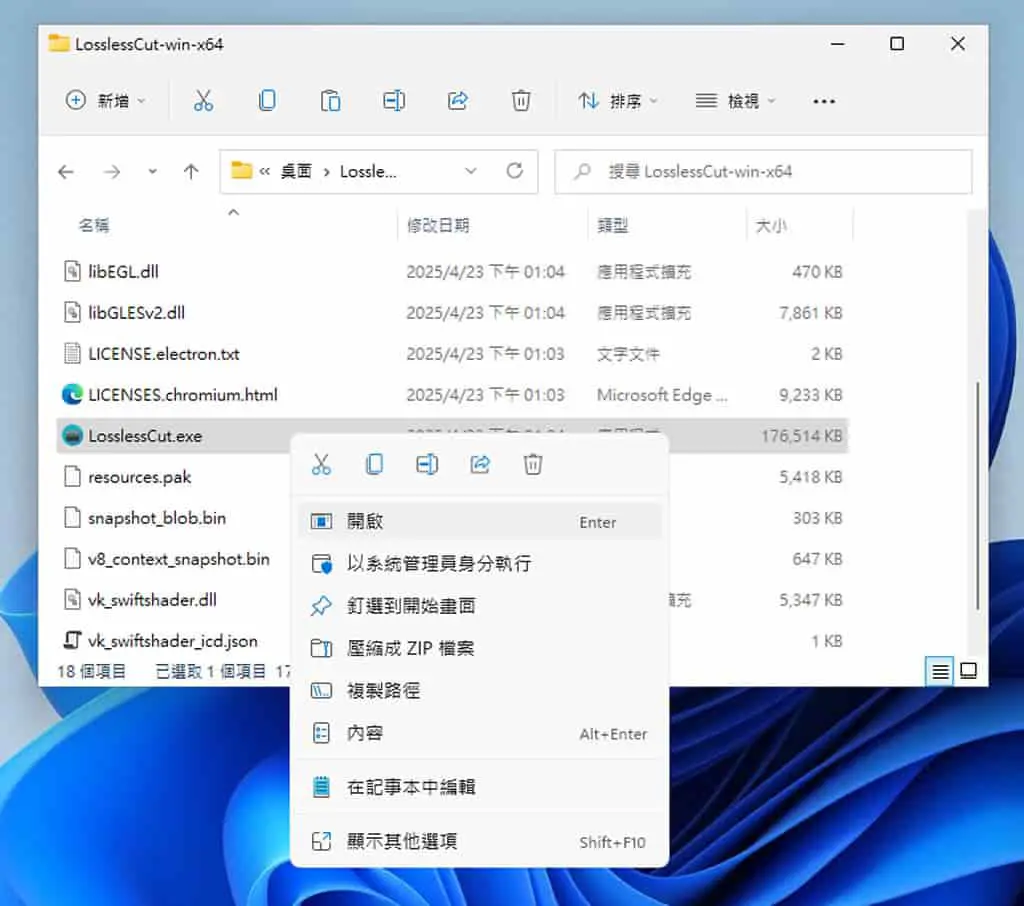This screenshot has height=906, width=1024.
Task: Click the Copy icon in the Explorer toolbar
Action: tap(267, 101)
